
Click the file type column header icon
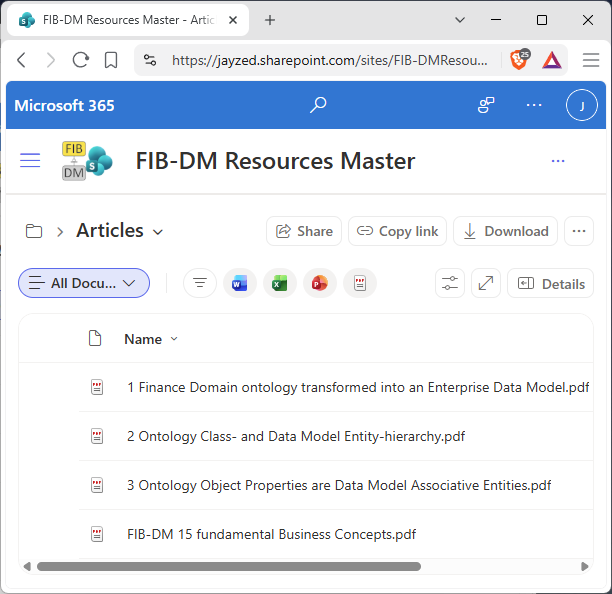pos(95,338)
